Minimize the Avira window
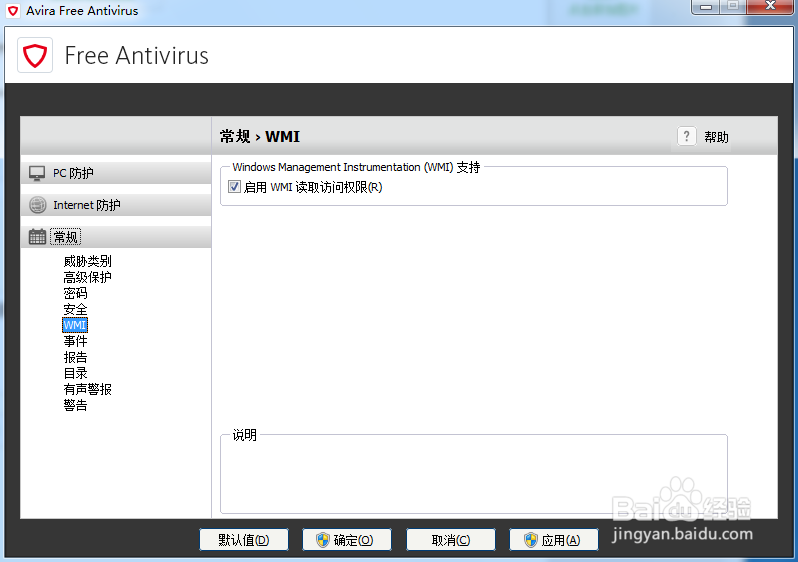Screen dimensions: 798x562 pyautogui.click(x=706, y=7)
